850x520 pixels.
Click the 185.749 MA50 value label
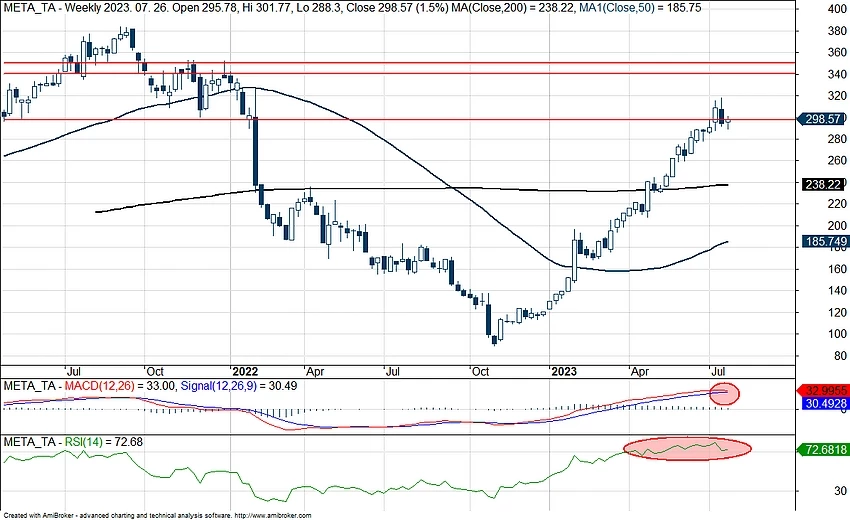click(825, 241)
